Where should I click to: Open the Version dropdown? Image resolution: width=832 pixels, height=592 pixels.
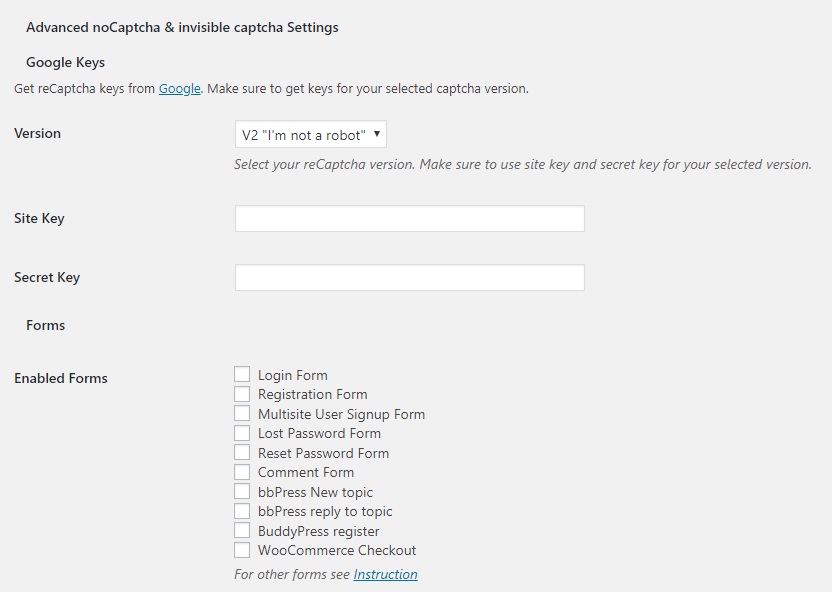pos(310,134)
